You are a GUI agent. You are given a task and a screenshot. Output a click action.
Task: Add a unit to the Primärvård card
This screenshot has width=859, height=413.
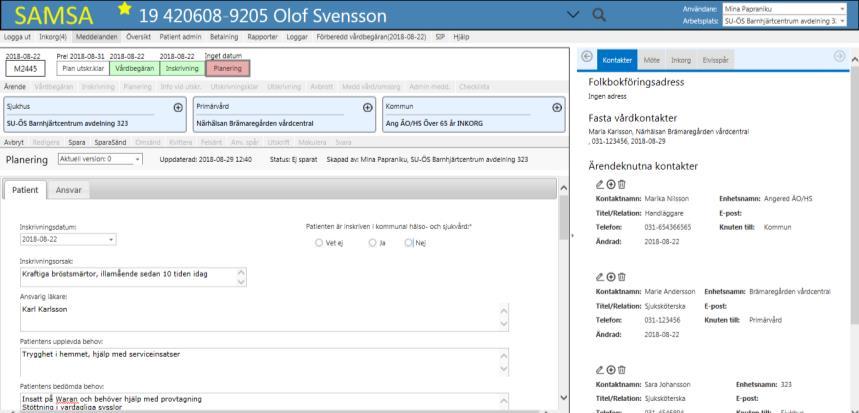point(368,107)
